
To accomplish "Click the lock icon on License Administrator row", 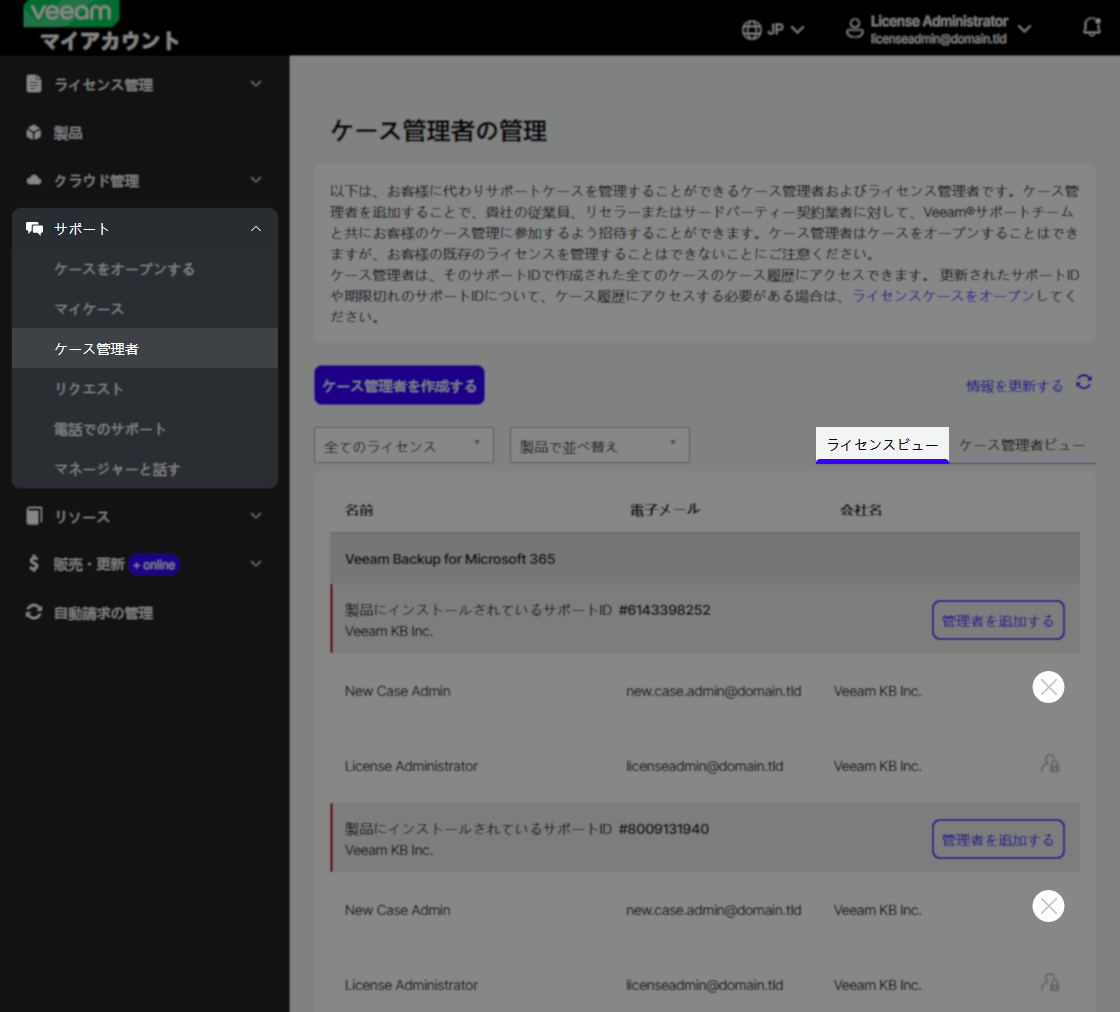I will coord(1049,764).
